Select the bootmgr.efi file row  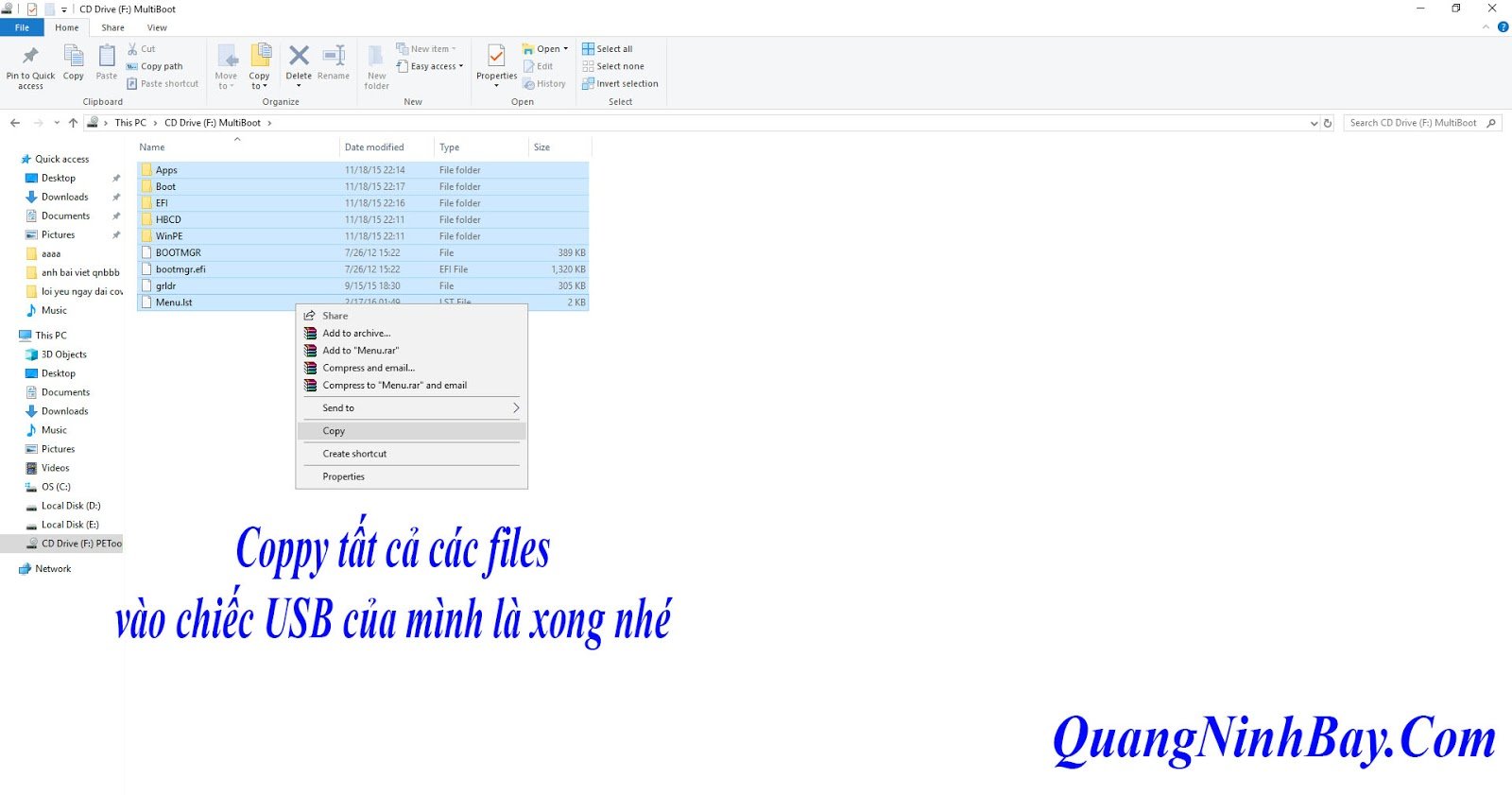(x=363, y=269)
